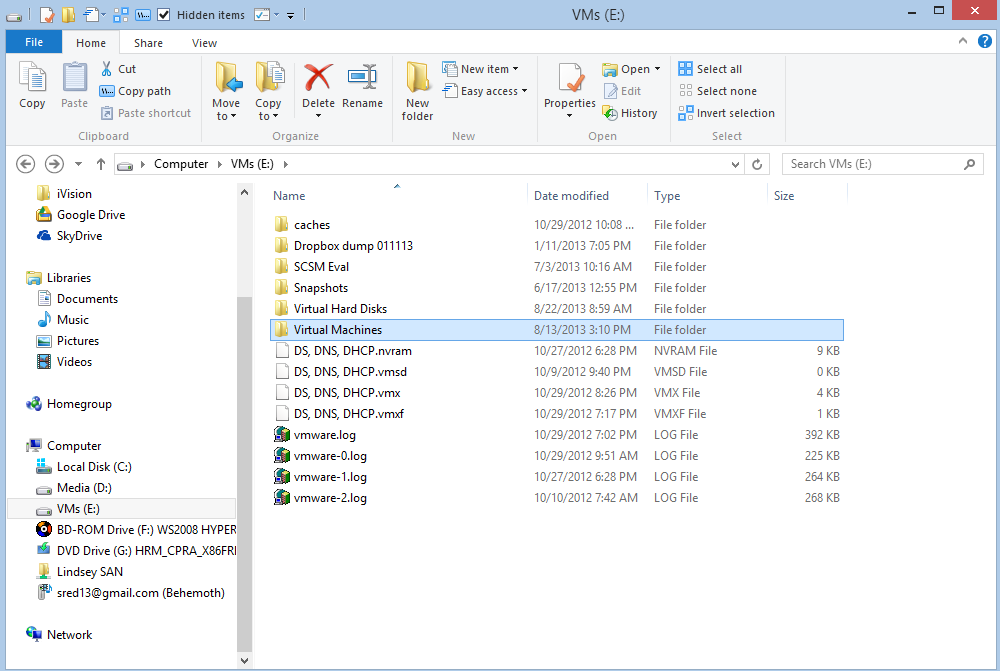
Task: Click the Up one level arrow
Action: point(101,164)
